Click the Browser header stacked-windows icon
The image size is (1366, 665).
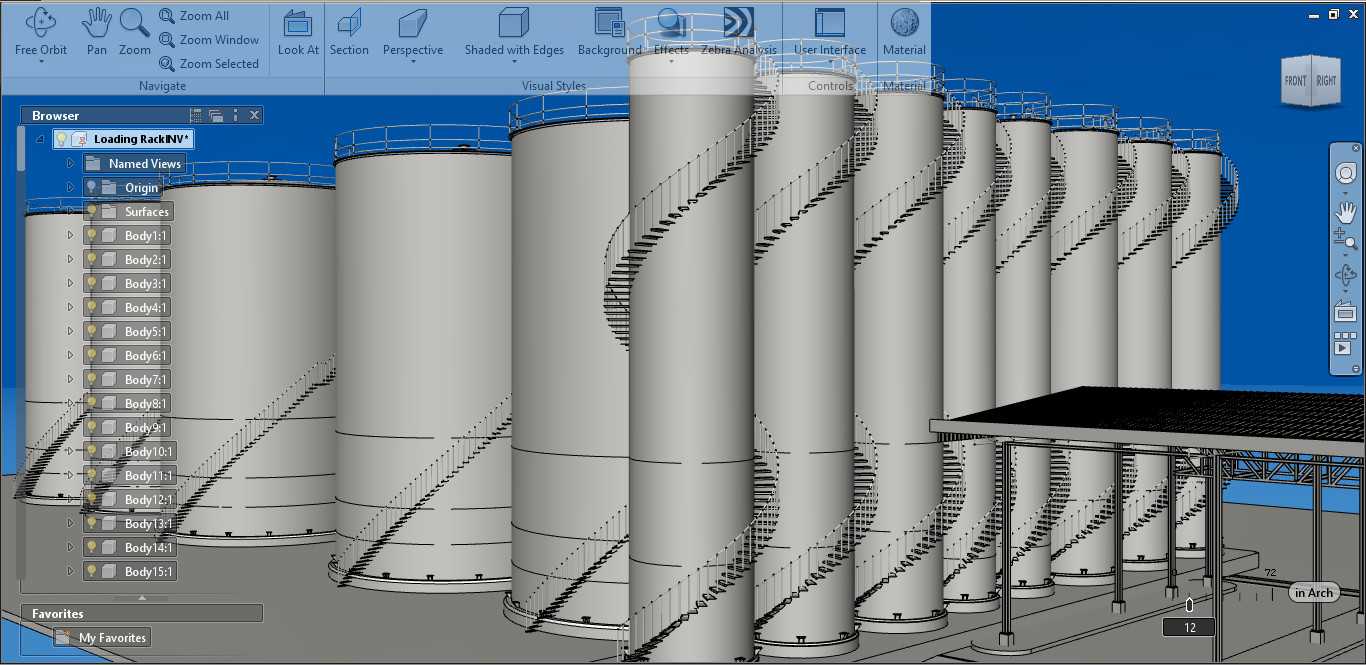pos(216,116)
